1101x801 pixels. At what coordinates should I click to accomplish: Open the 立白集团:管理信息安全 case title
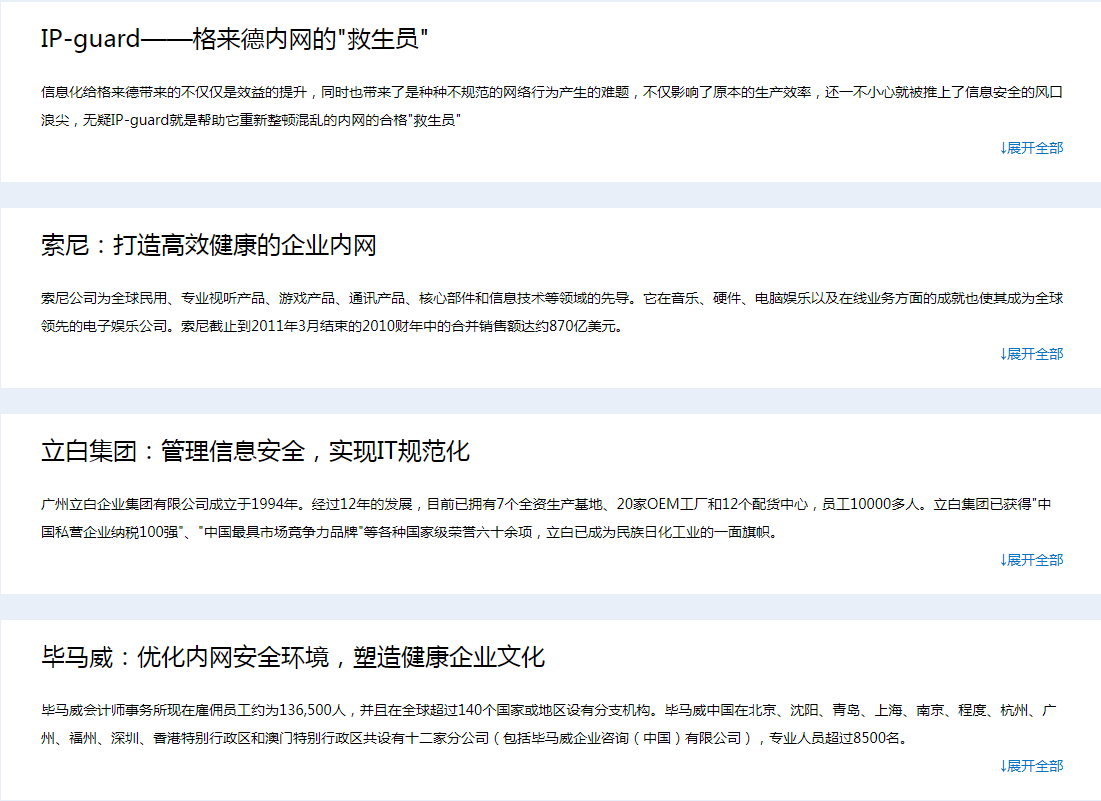[x=255, y=452]
